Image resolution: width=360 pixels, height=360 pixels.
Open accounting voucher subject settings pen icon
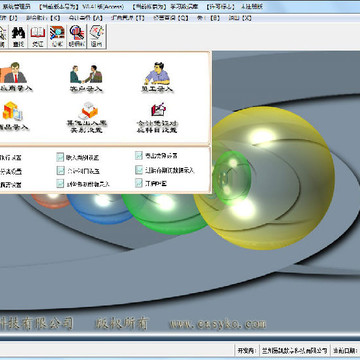pyautogui.click(x=157, y=118)
